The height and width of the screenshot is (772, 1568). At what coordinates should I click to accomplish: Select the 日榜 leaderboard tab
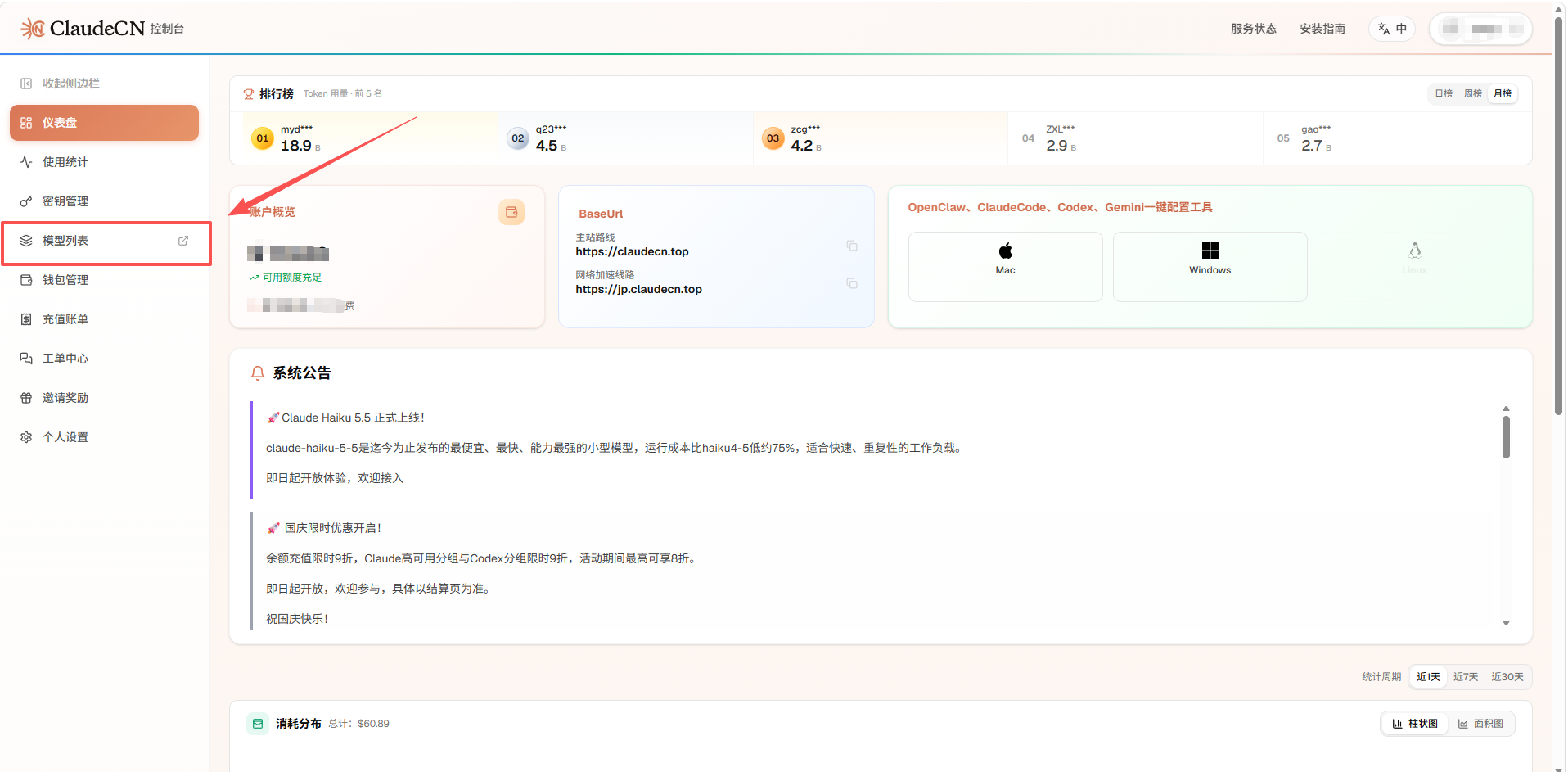coord(1443,93)
